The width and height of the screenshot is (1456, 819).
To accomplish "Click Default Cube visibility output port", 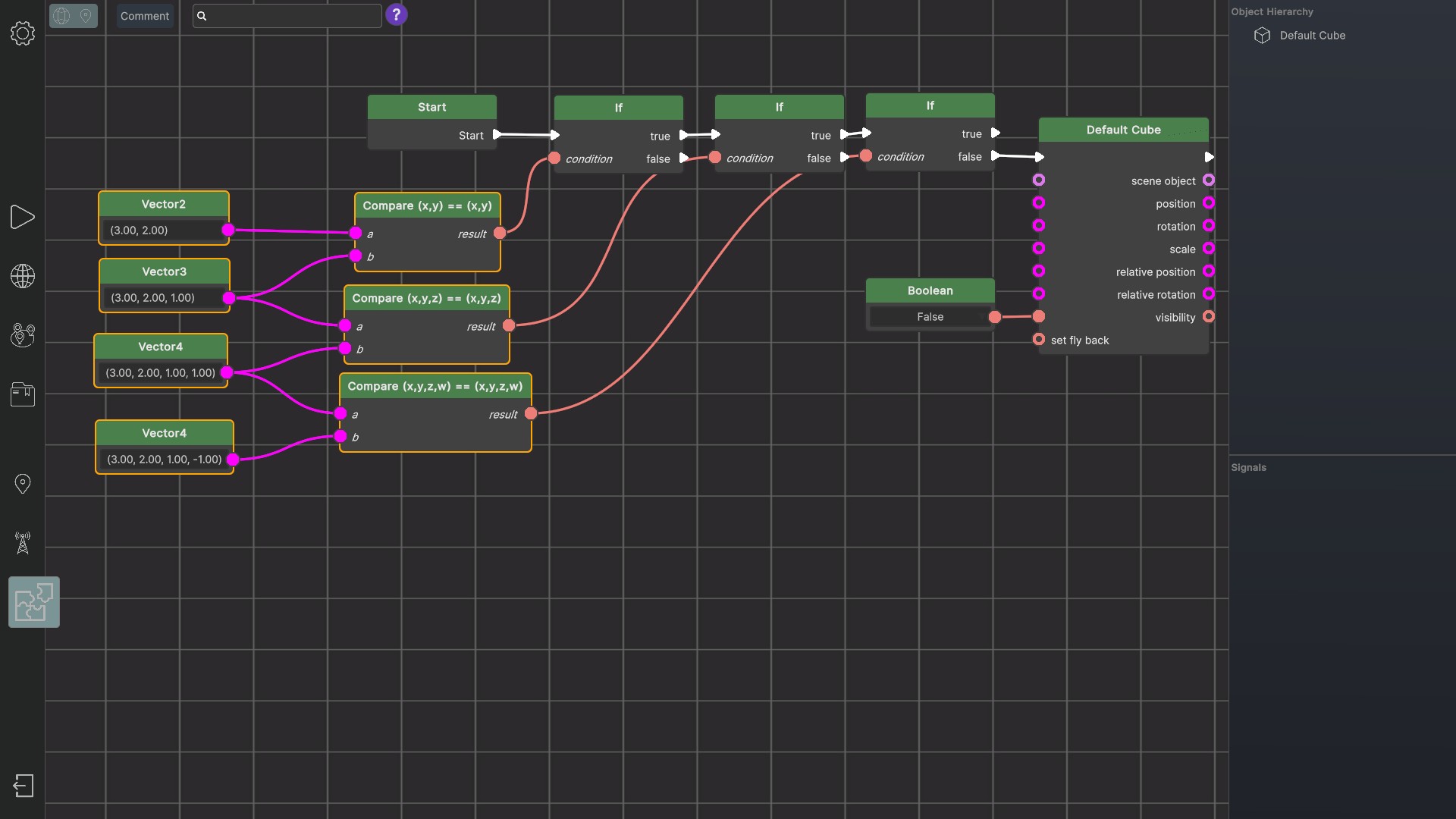I will pos(1209,316).
